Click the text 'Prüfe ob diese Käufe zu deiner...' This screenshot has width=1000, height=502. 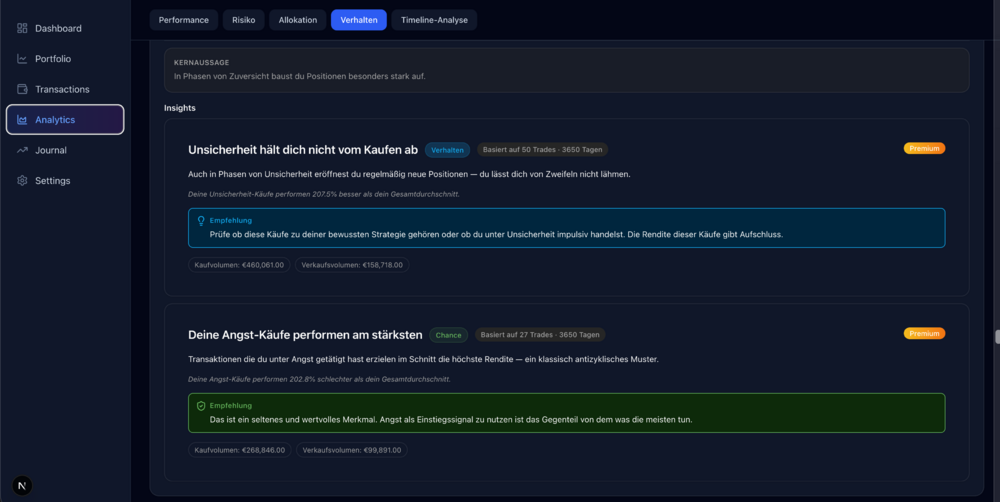(x=496, y=234)
